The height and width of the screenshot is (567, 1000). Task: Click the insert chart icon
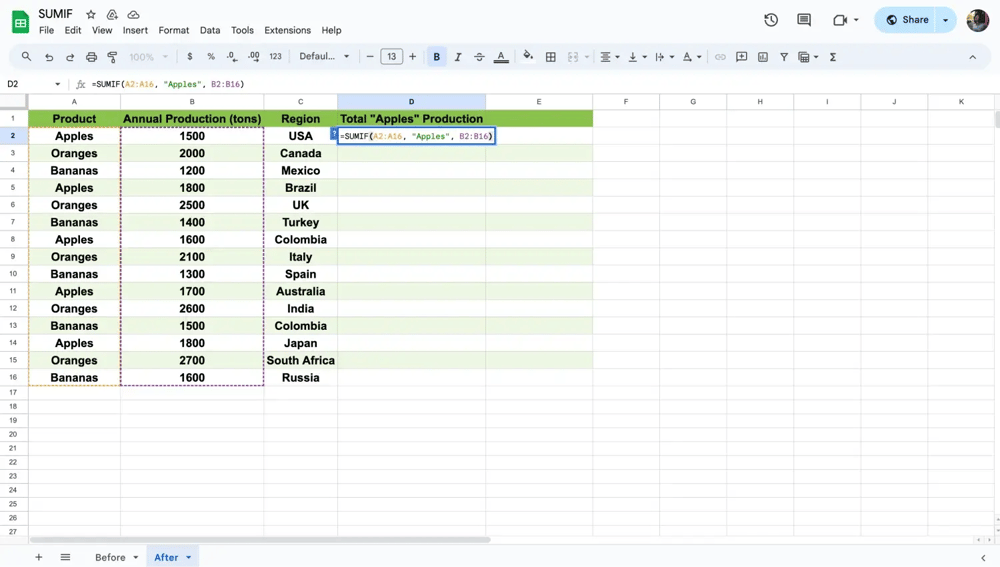763,57
